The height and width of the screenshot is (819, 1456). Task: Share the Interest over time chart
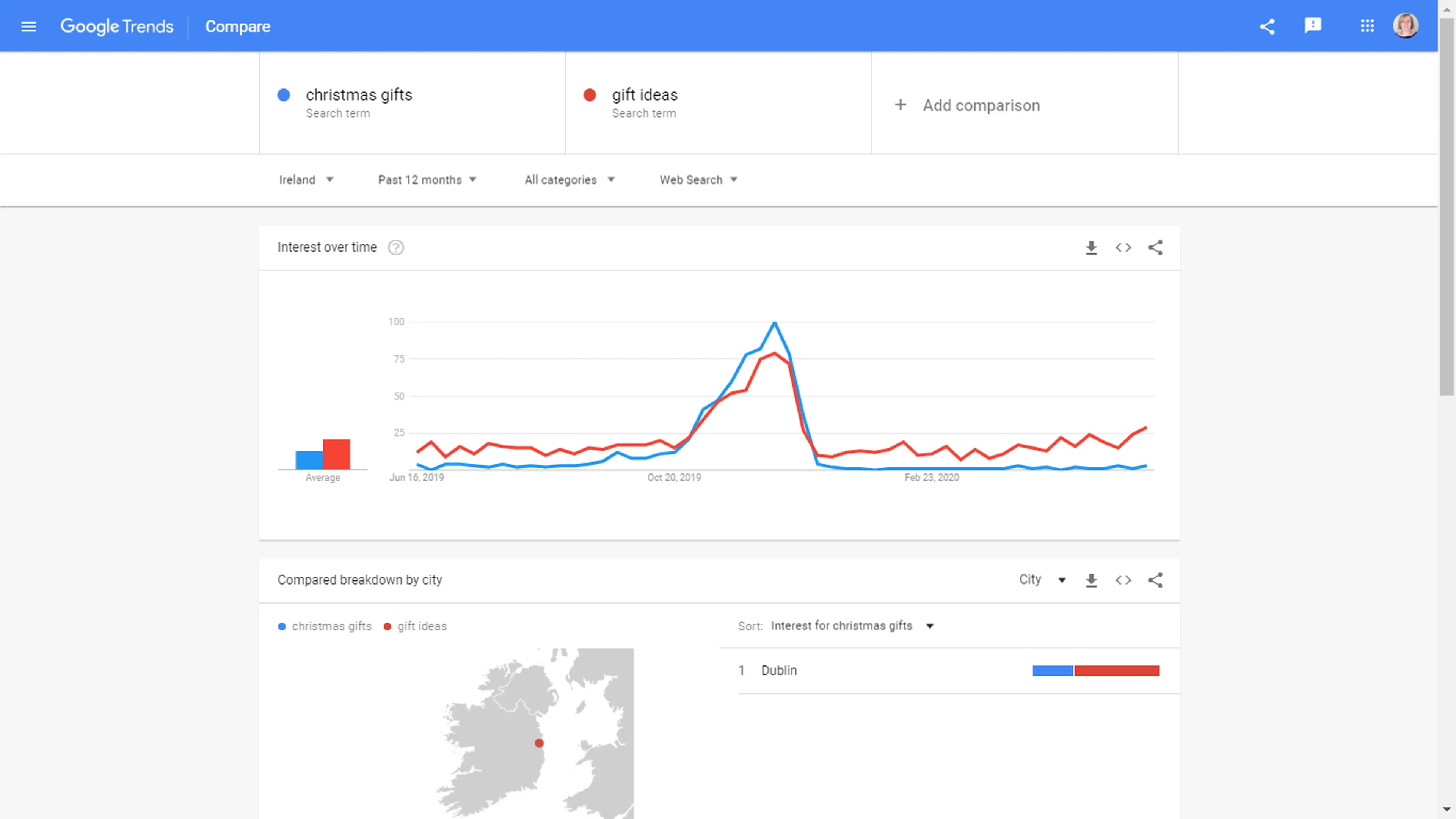pos(1155,248)
